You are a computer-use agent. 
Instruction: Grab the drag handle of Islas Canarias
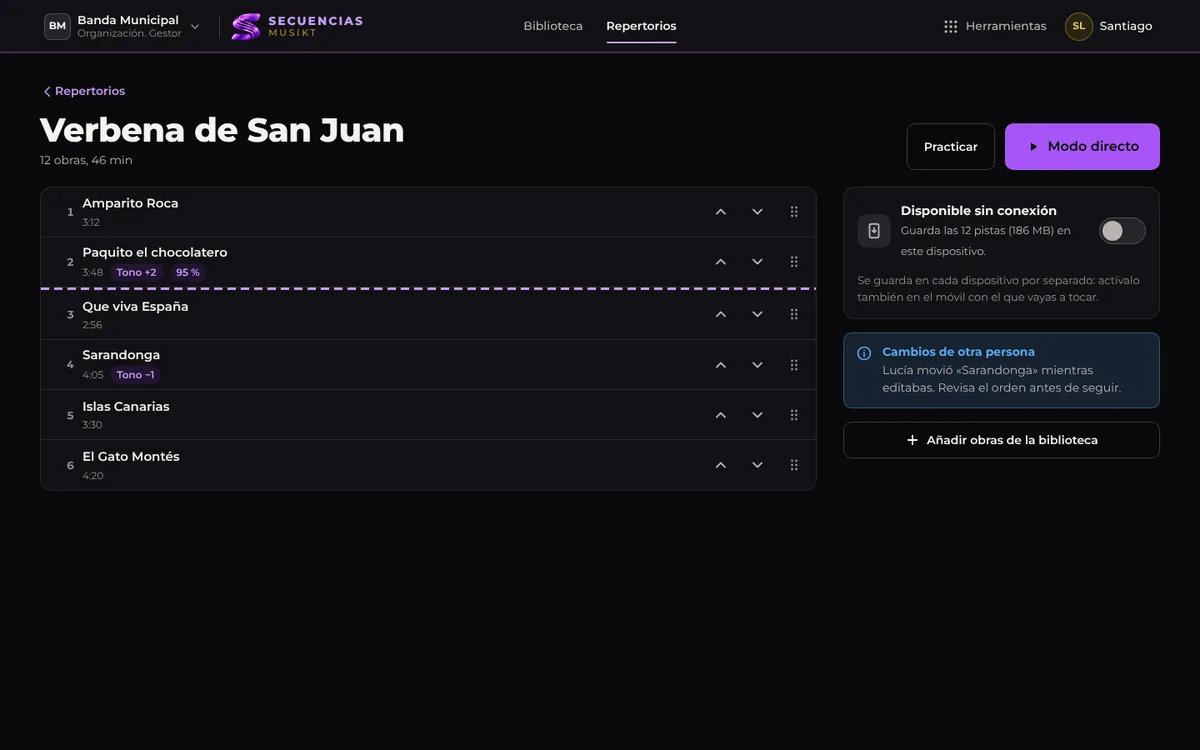pyautogui.click(x=794, y=415)
